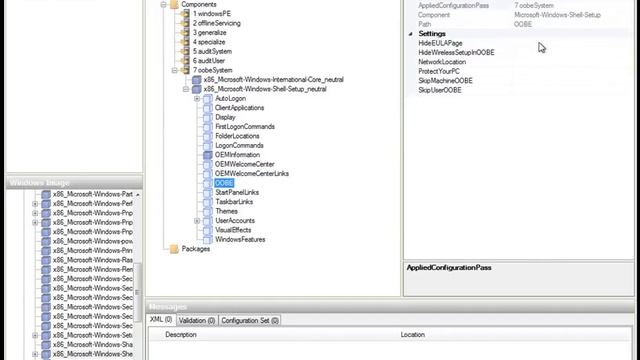The image size is (640, 360).
Task: Collapse the 7 oobeSystem pass node
Action: [175, 70]
